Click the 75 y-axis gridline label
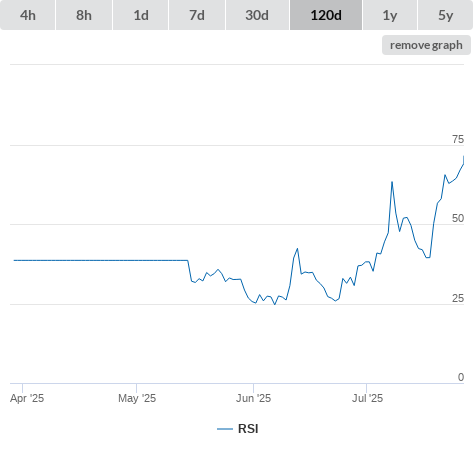The height and width of the screenshot is (455, 474). click(458, 139)
